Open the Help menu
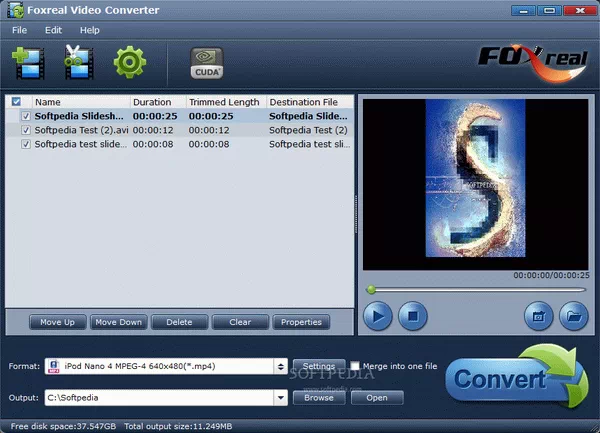The height and width of the screenshot is (433, 600). pos(90,30)
